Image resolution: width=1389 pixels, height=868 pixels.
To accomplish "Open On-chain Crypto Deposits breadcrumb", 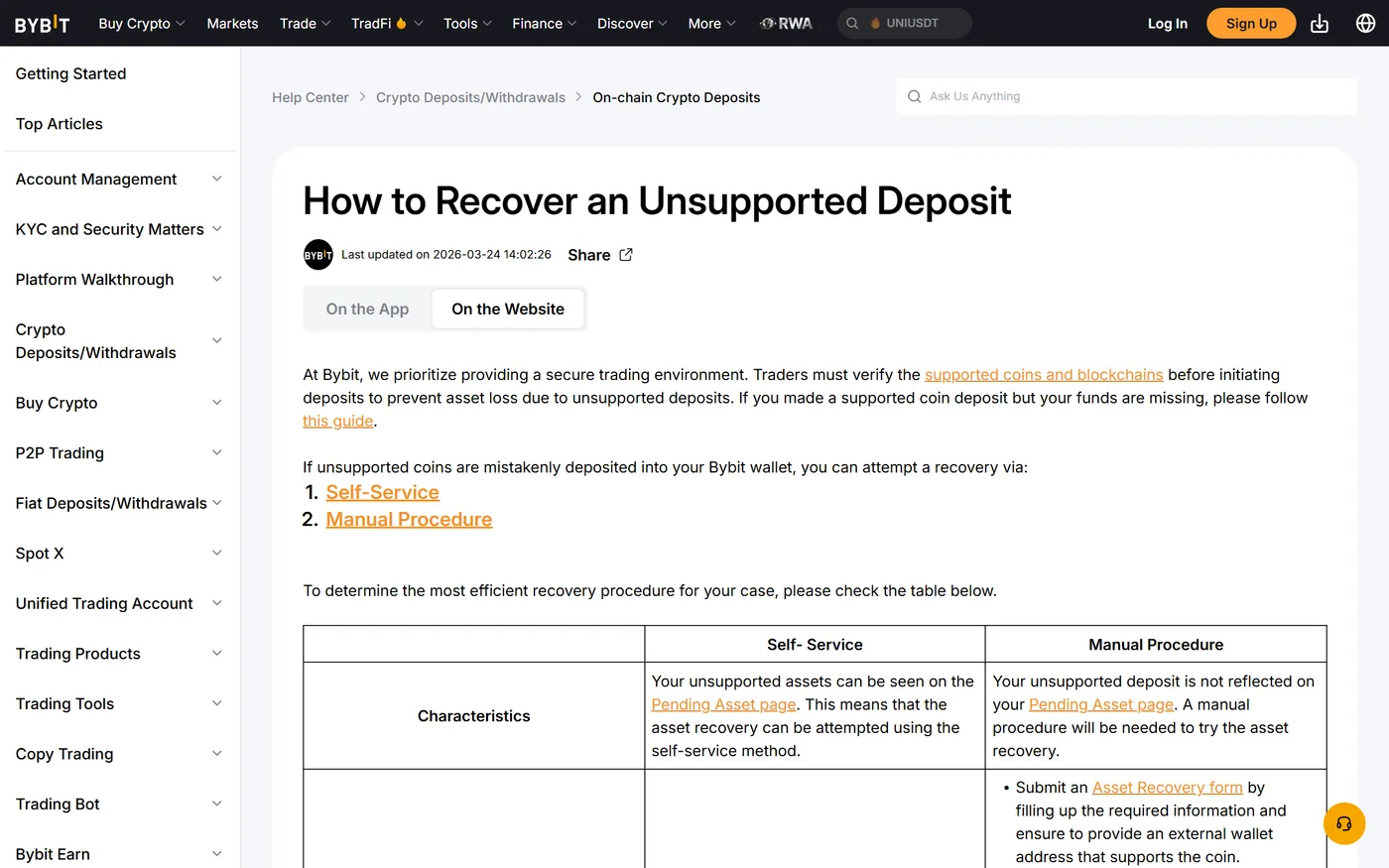I will 677,97.
